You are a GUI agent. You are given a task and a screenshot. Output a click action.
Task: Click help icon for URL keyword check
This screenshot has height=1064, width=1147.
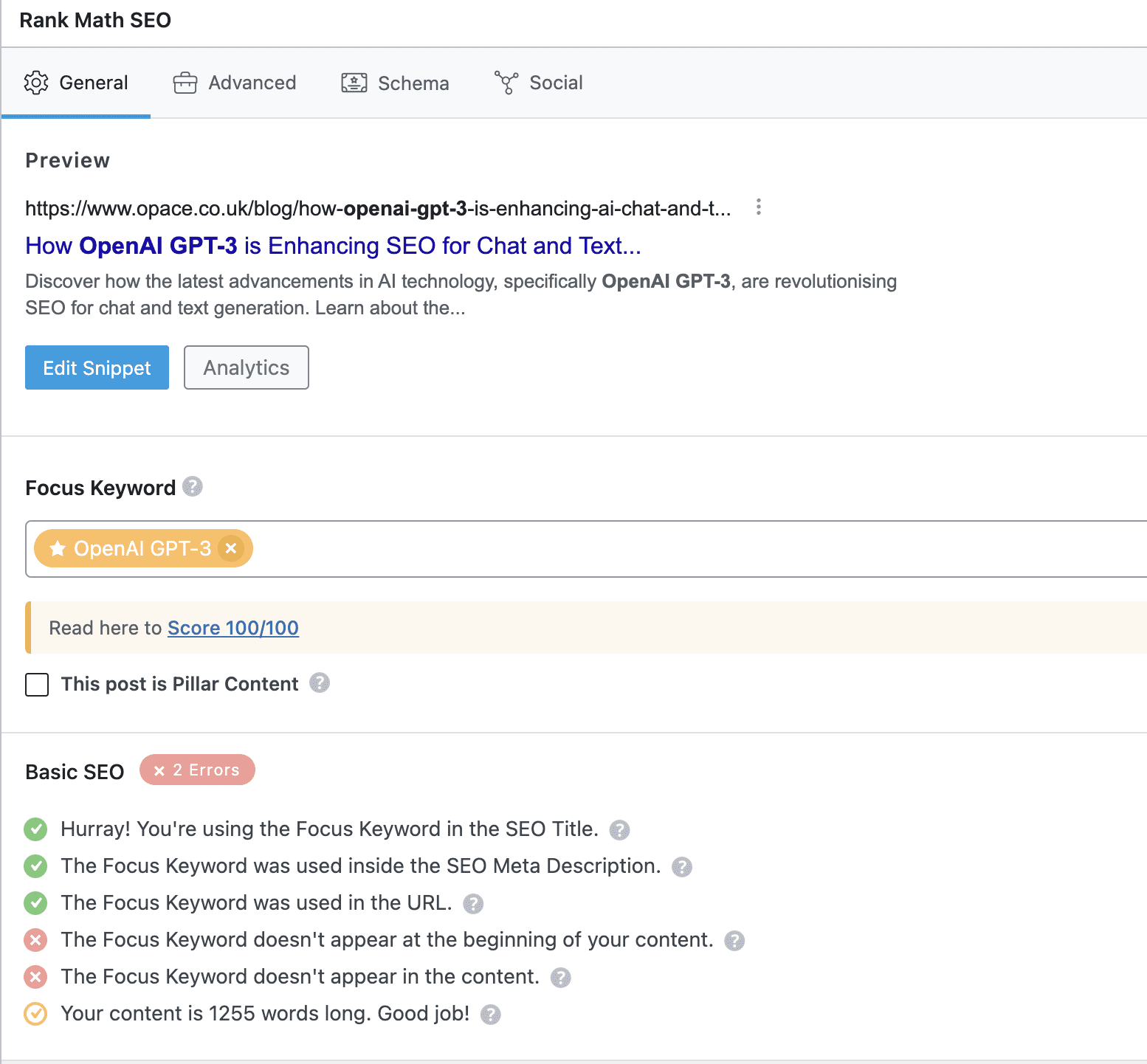point(473,904)
